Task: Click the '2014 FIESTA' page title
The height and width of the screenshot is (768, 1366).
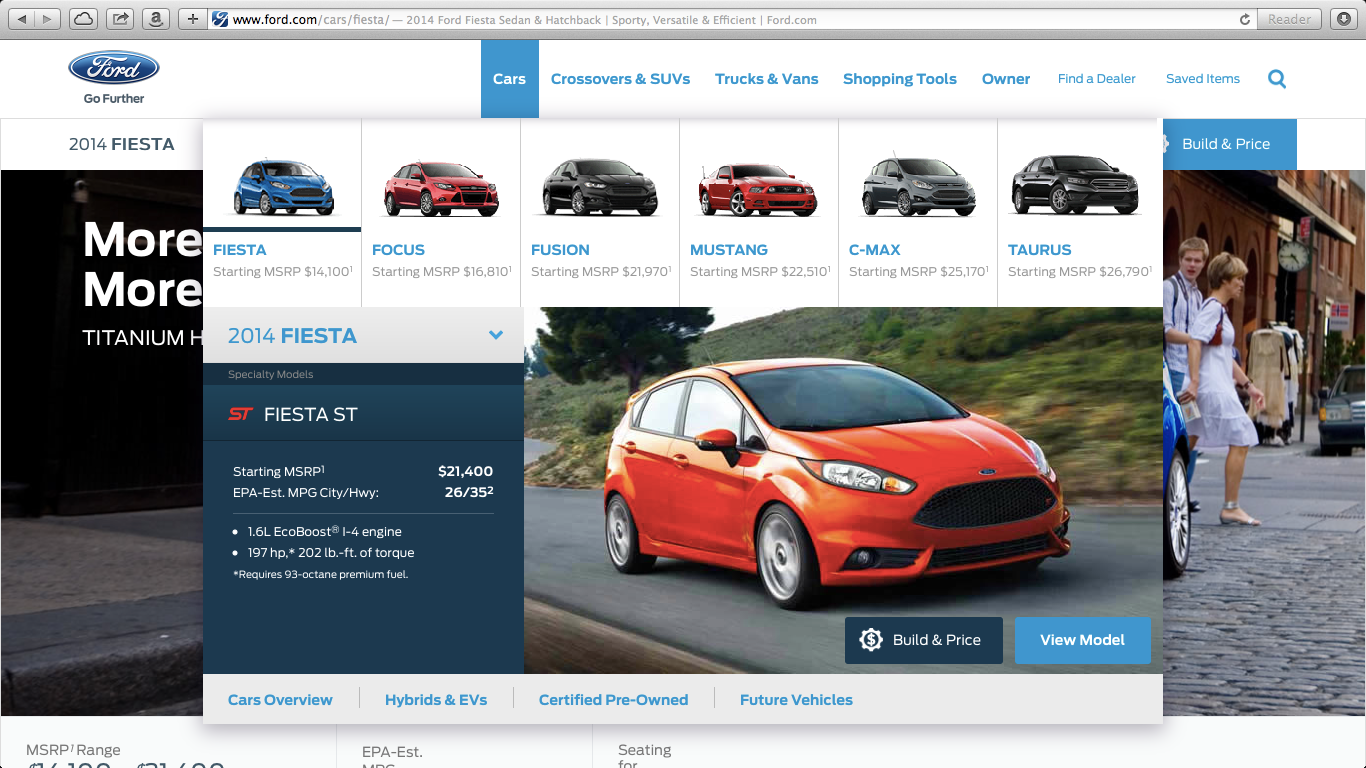Action: pos(122,144)
